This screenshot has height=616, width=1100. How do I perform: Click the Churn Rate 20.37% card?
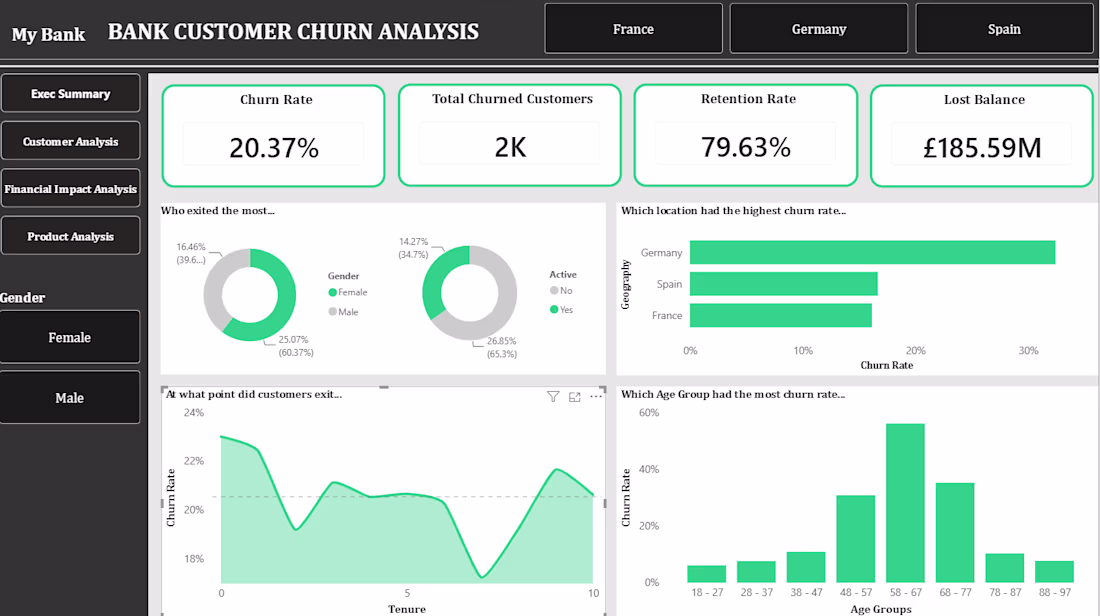pyautogui.click(x=274, y=136)
